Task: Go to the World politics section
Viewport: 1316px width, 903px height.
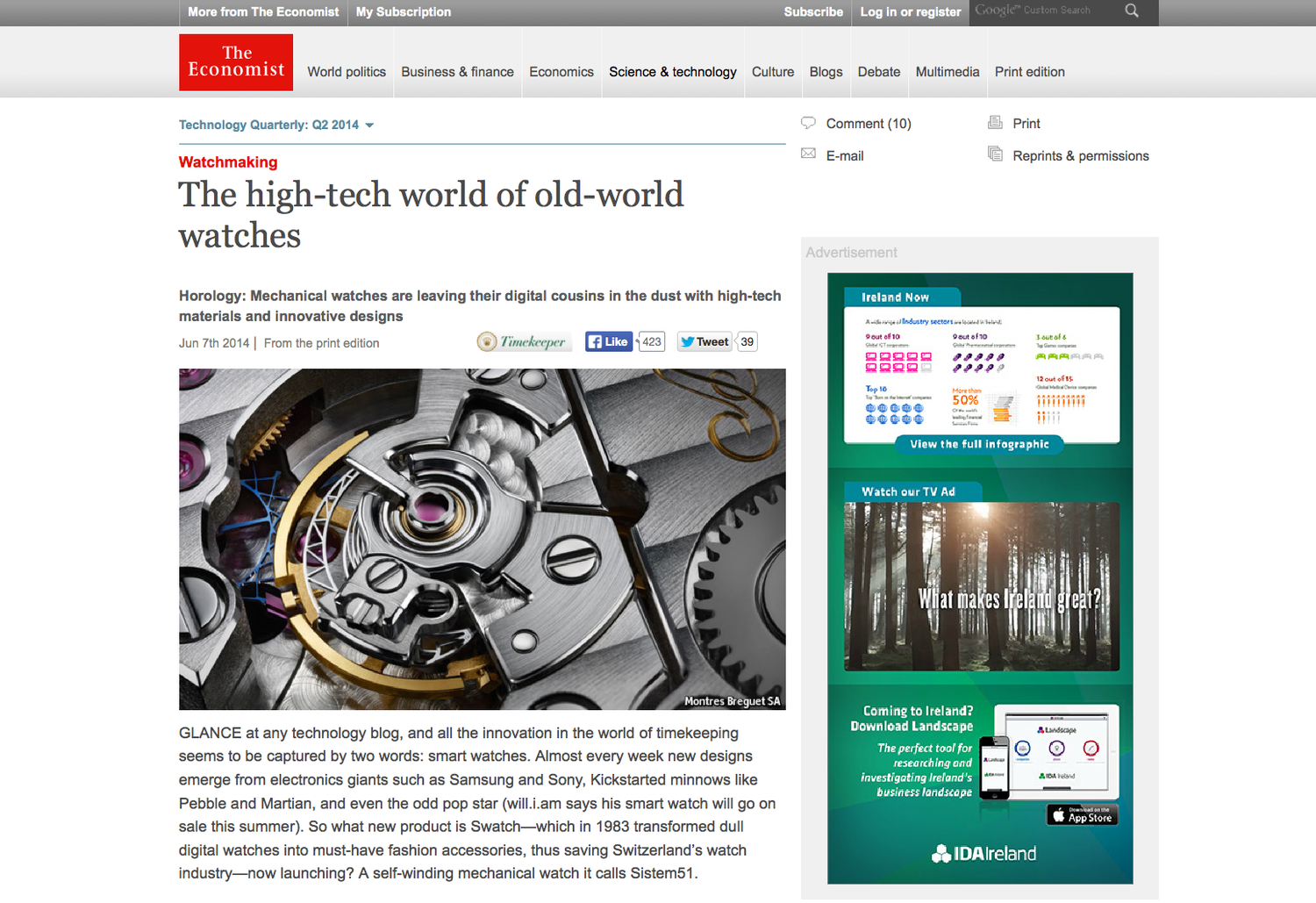Action: (347, 72)
